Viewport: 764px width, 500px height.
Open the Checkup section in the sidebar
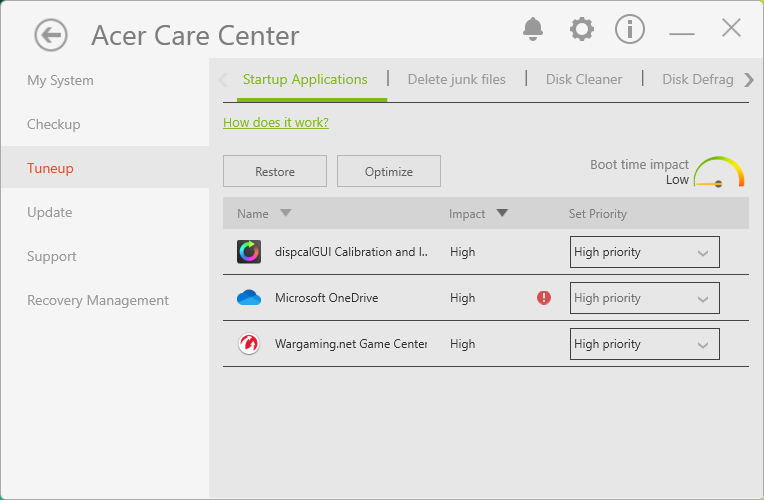(x=54, y=124)
